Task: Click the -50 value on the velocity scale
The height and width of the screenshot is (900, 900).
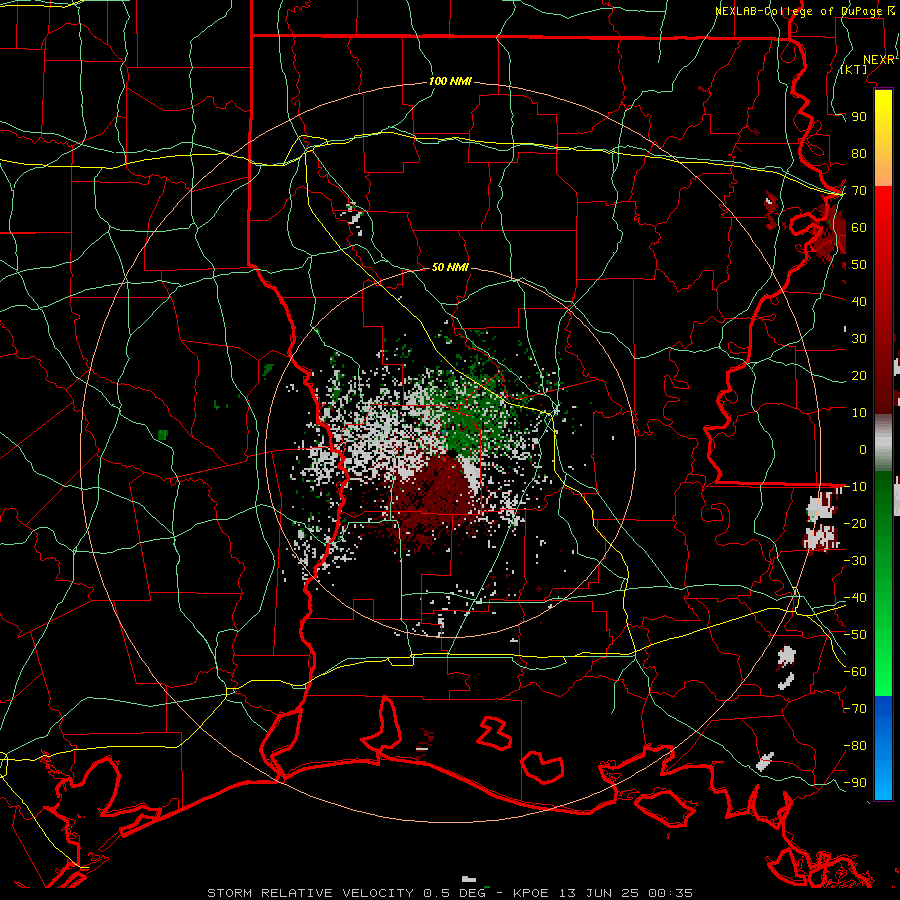Action: tap(855, 635)
